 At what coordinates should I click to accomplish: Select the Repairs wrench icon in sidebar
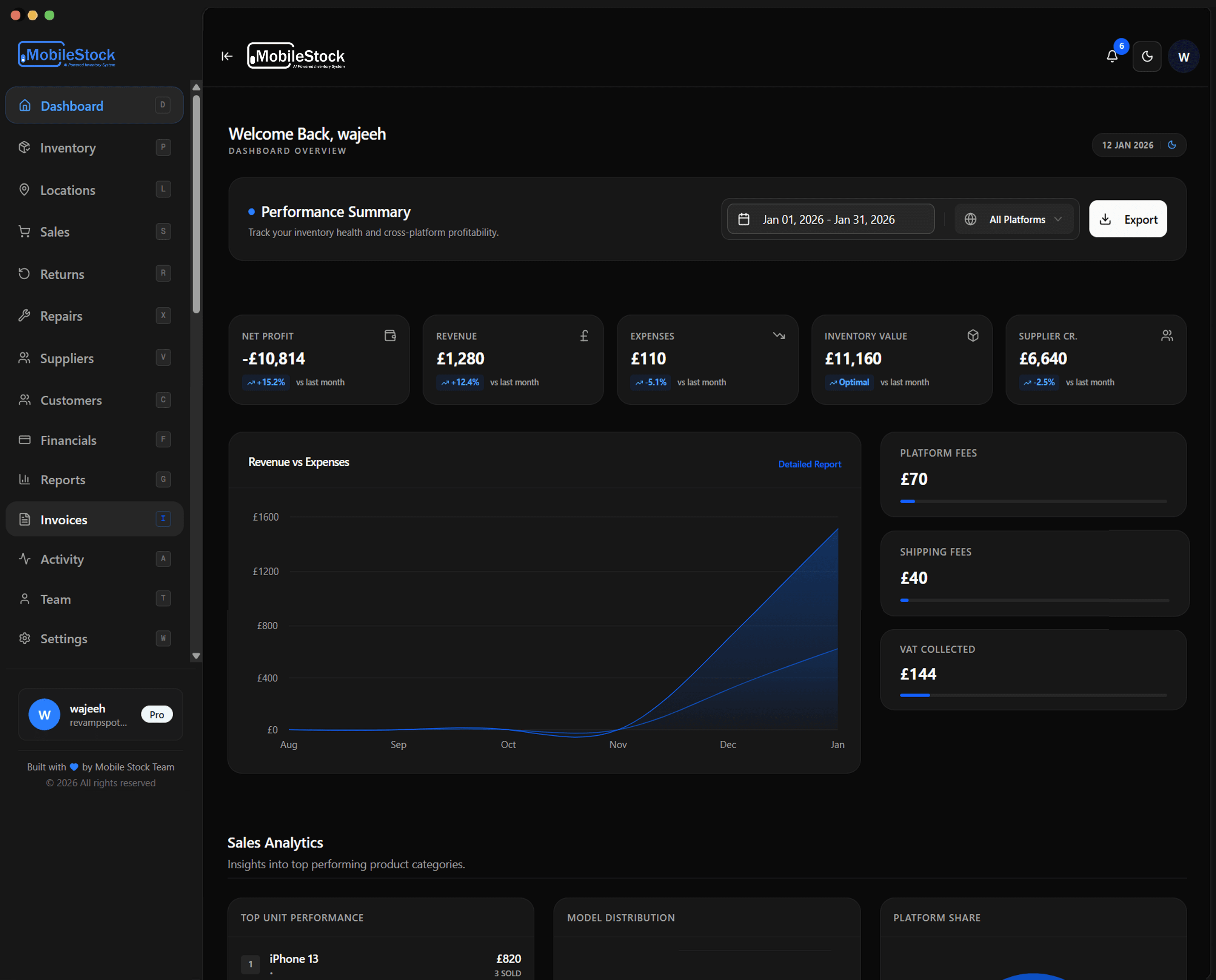25,316
